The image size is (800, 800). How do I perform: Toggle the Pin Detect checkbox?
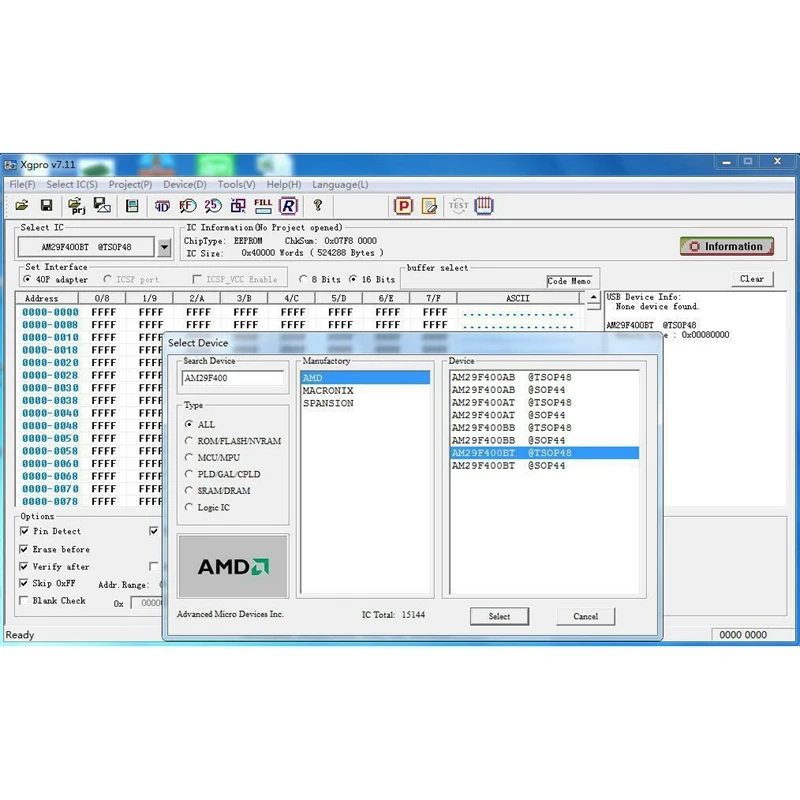[24, 531]
